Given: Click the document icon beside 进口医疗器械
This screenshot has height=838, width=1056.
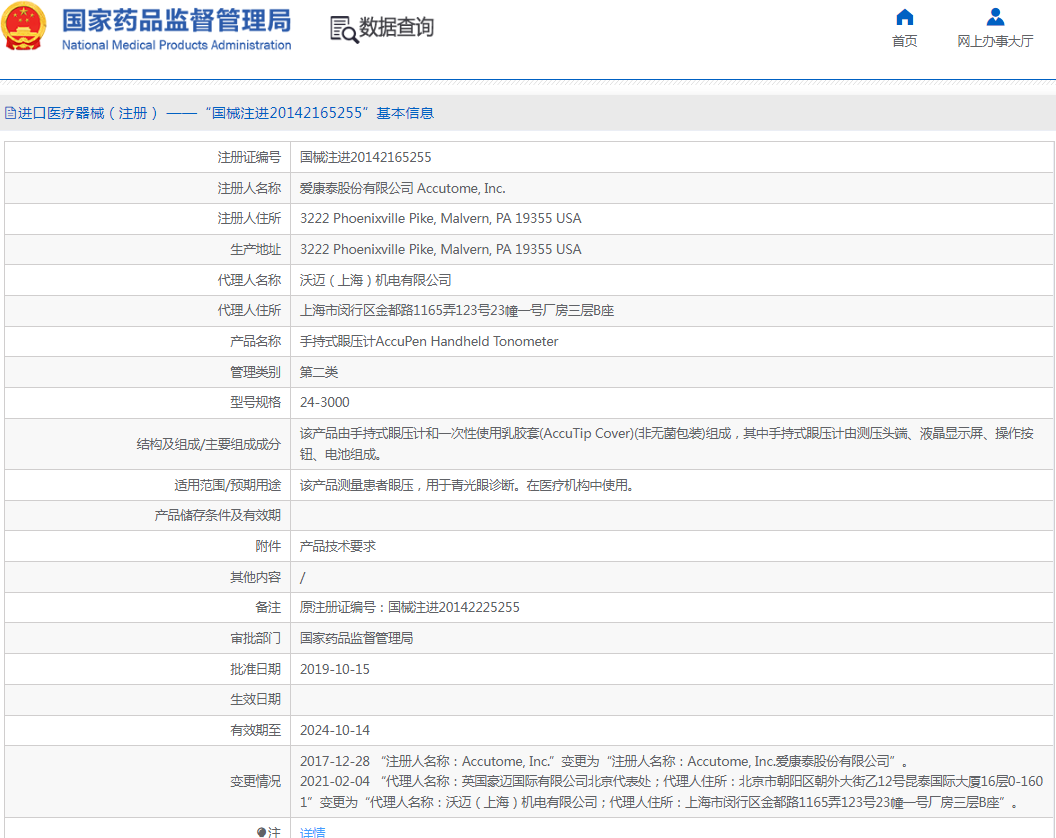Looking at the screenshot, I should pos(10,114).
